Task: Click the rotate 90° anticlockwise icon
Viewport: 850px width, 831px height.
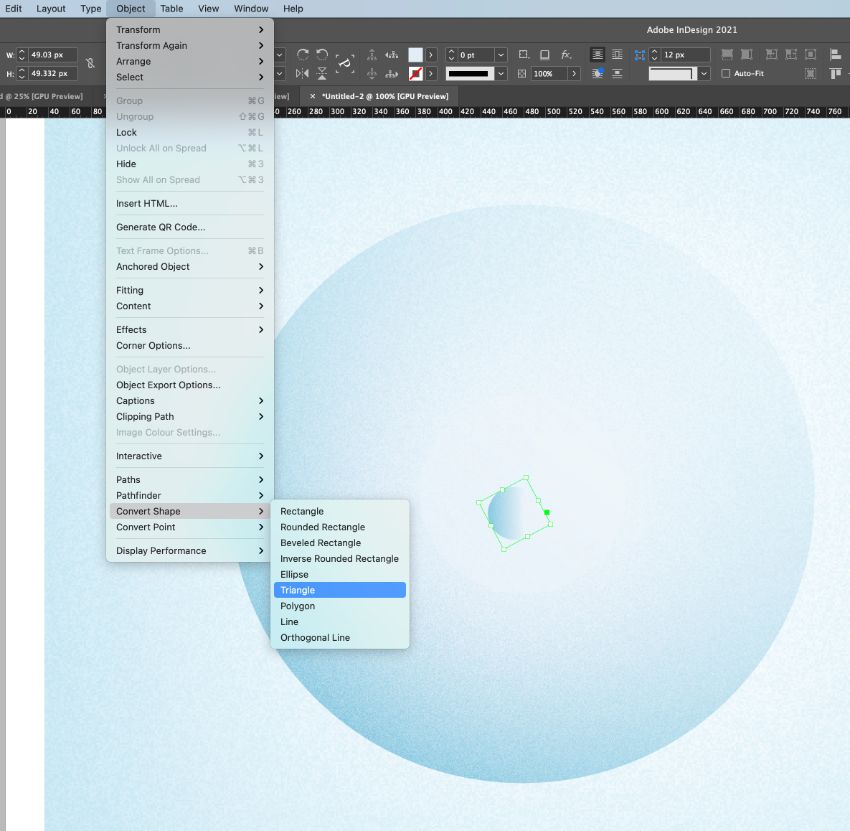Action: tap(322, 55)
